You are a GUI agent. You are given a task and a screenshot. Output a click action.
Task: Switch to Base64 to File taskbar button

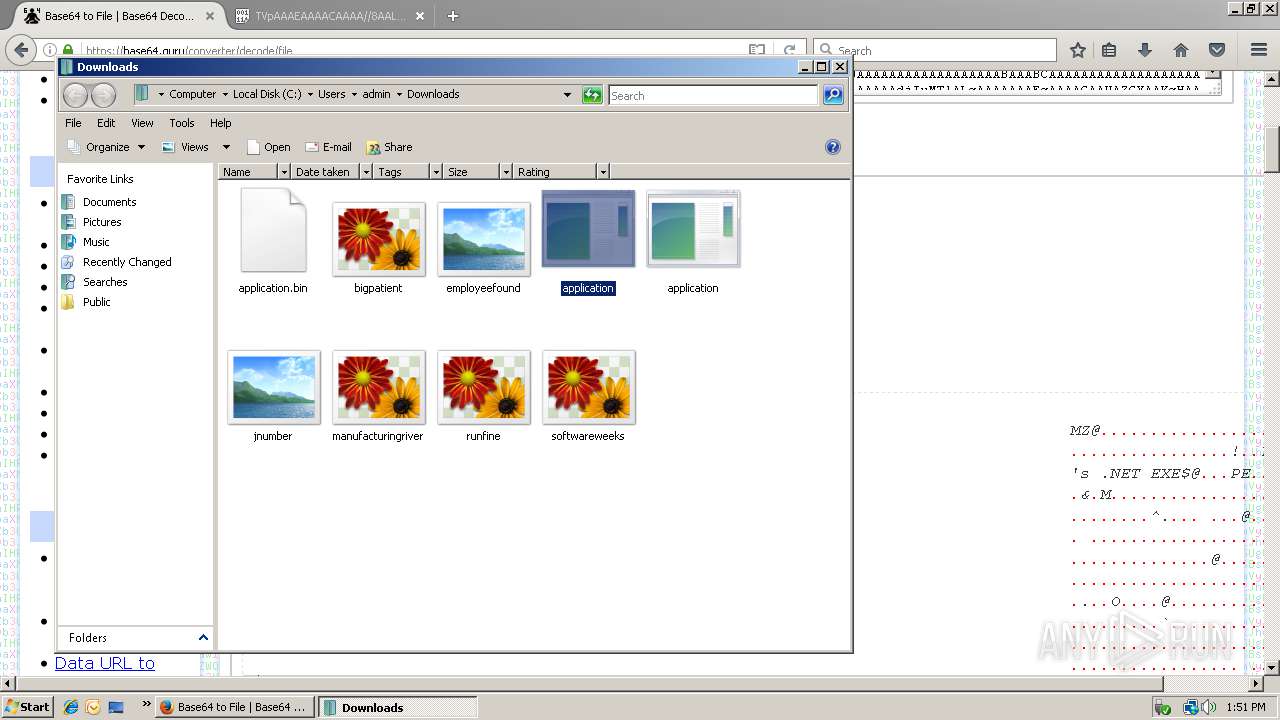(x=235, y=707)
